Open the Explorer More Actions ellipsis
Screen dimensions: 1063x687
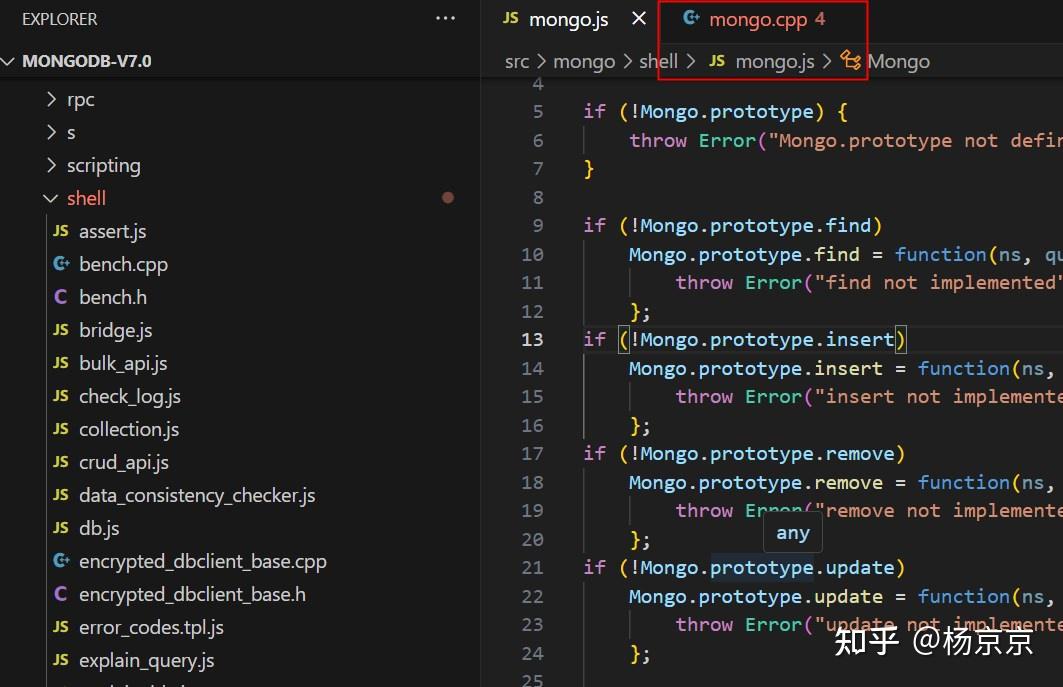click(x=445, y=18)
